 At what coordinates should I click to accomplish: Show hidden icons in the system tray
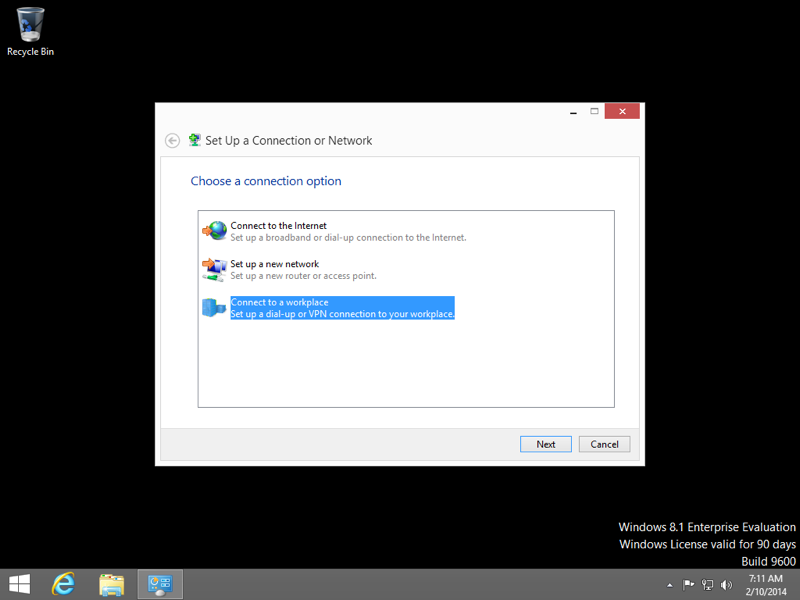670,585
